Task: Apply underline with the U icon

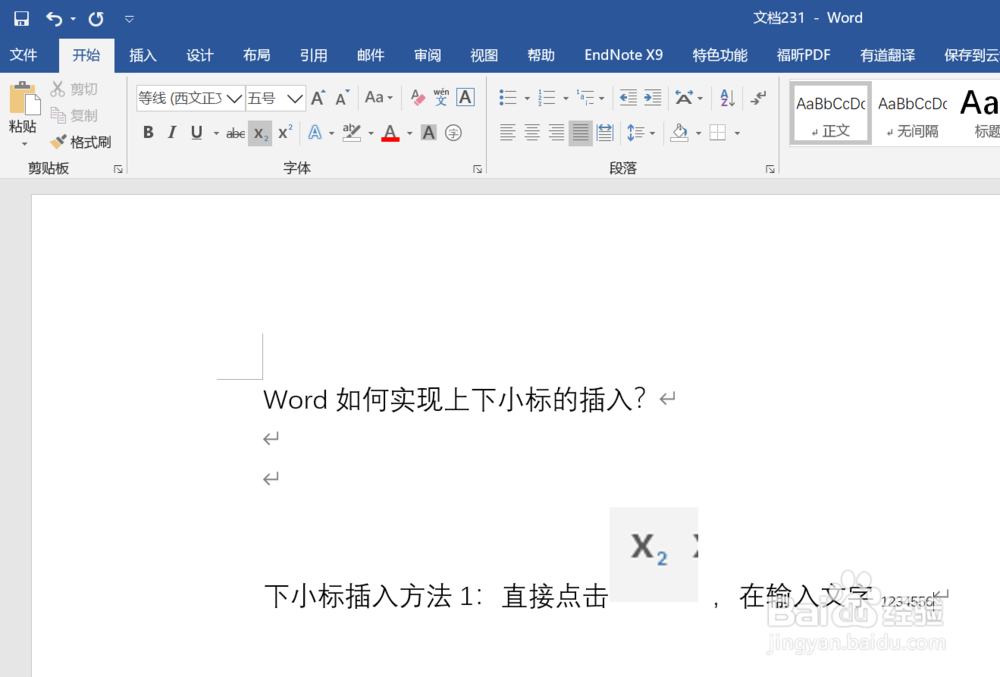Action: coord(197,132)
